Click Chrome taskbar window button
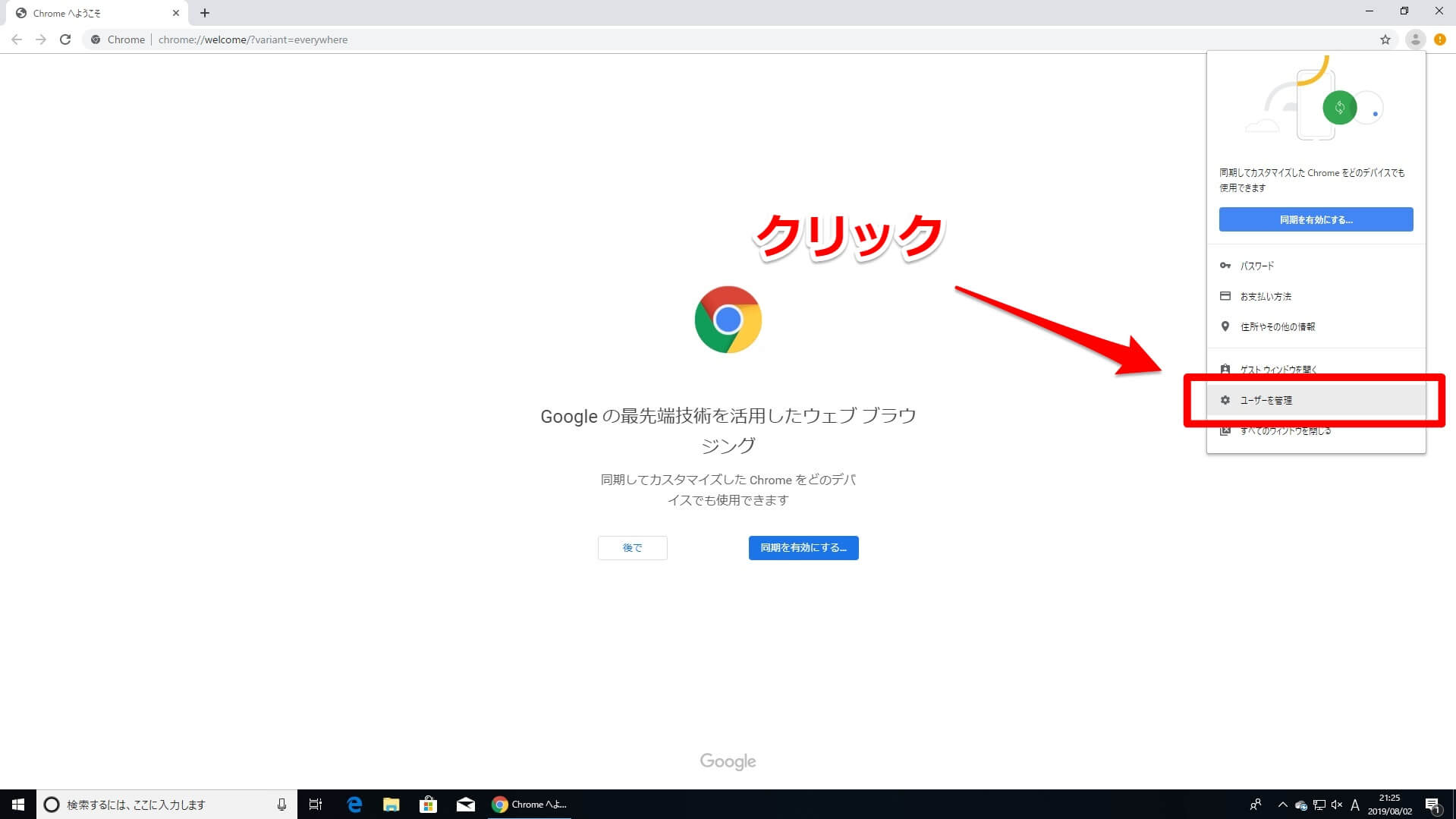This screenshot has height=819, width=1456. 531,805
